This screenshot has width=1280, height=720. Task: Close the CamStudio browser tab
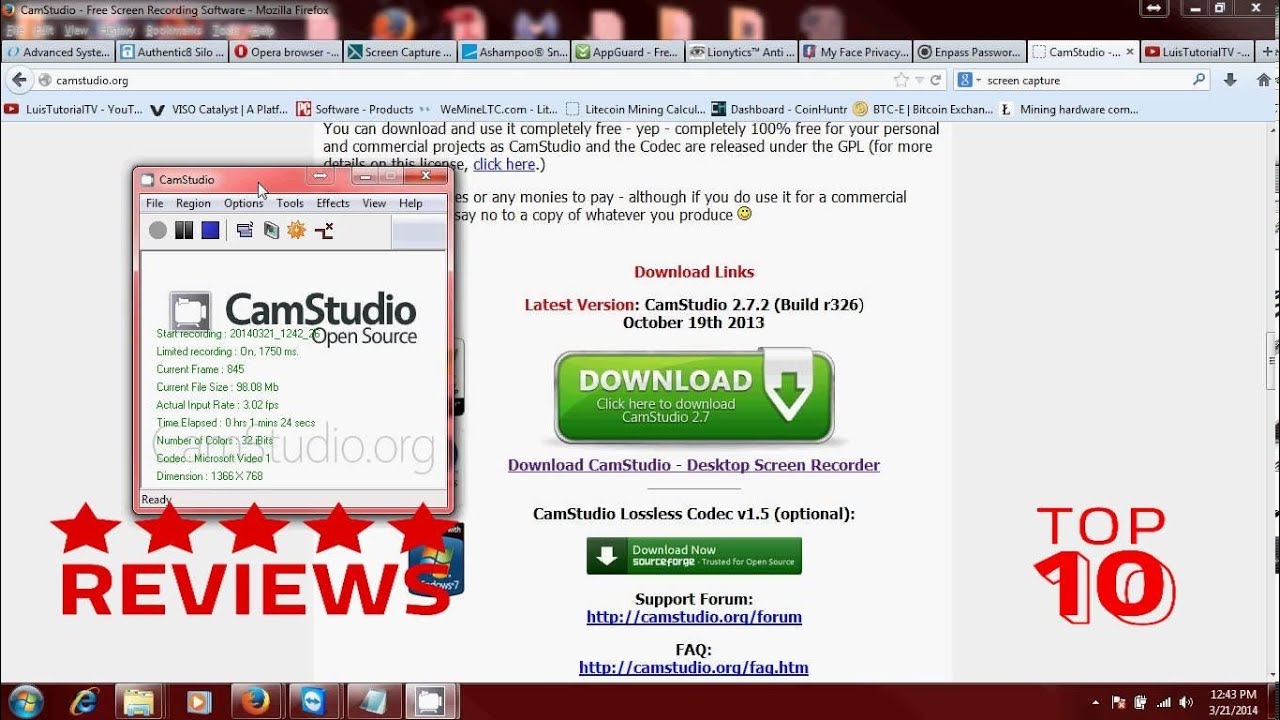1130,52
